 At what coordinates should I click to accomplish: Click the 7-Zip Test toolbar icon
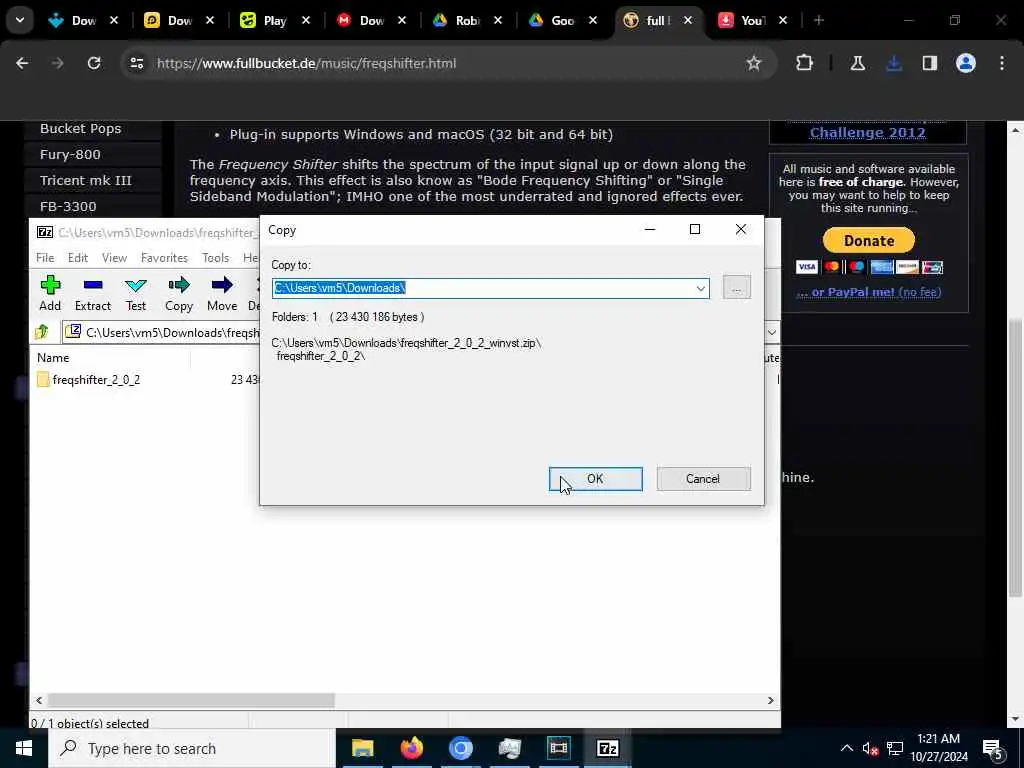[136, 293]
